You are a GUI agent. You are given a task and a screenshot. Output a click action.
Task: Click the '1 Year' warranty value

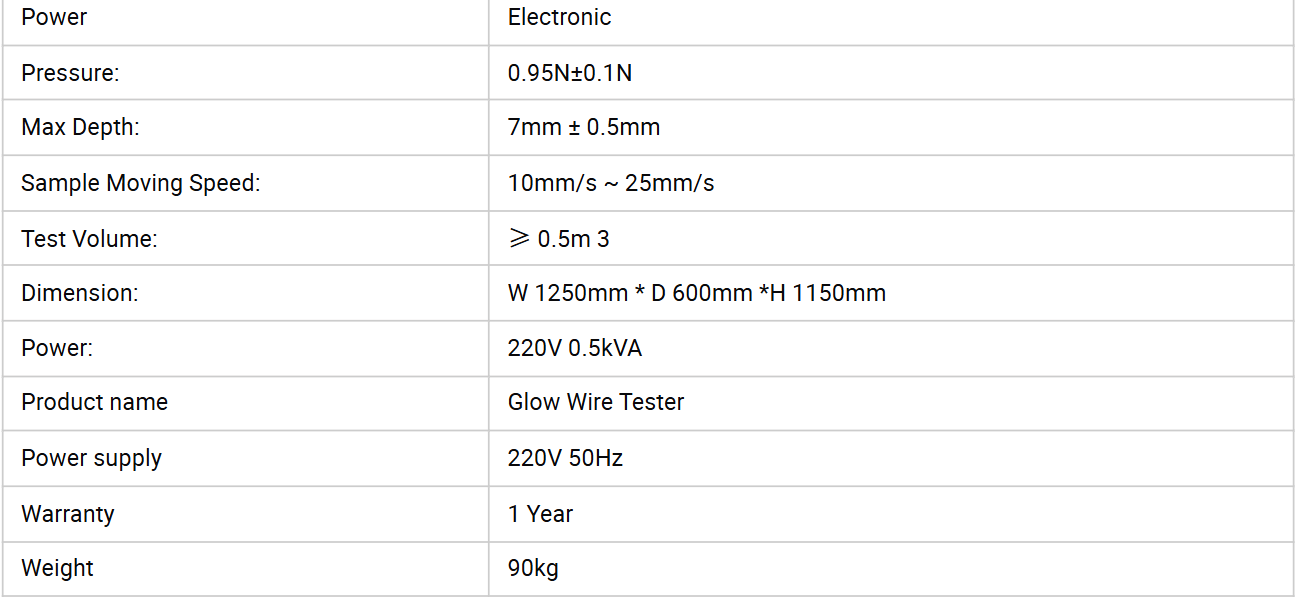pos(540,514)
